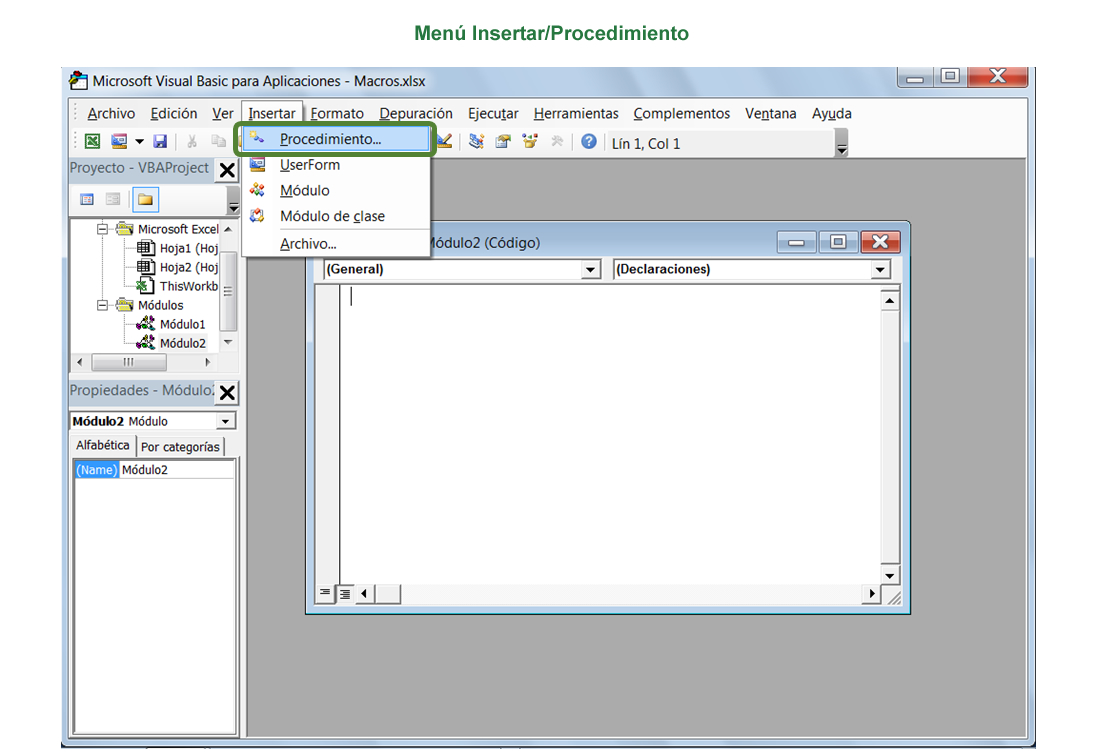This screenshot has width=1100, height=753.
Task: Choose Módulo de clase from Insertar menu
Action: [336, 216]
